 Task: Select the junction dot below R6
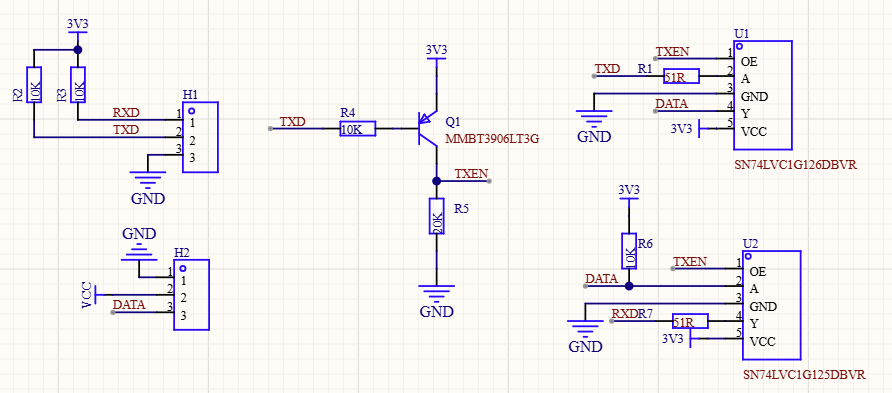pos(629,286)
